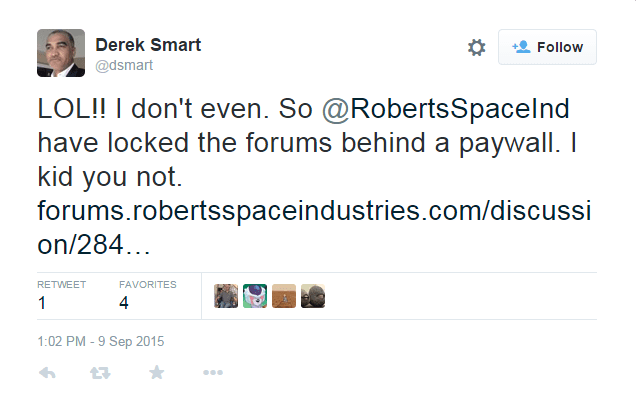The height and width of the screenshot is (408, 636).
Task: View the 4 favorites list
Action: 123,303
